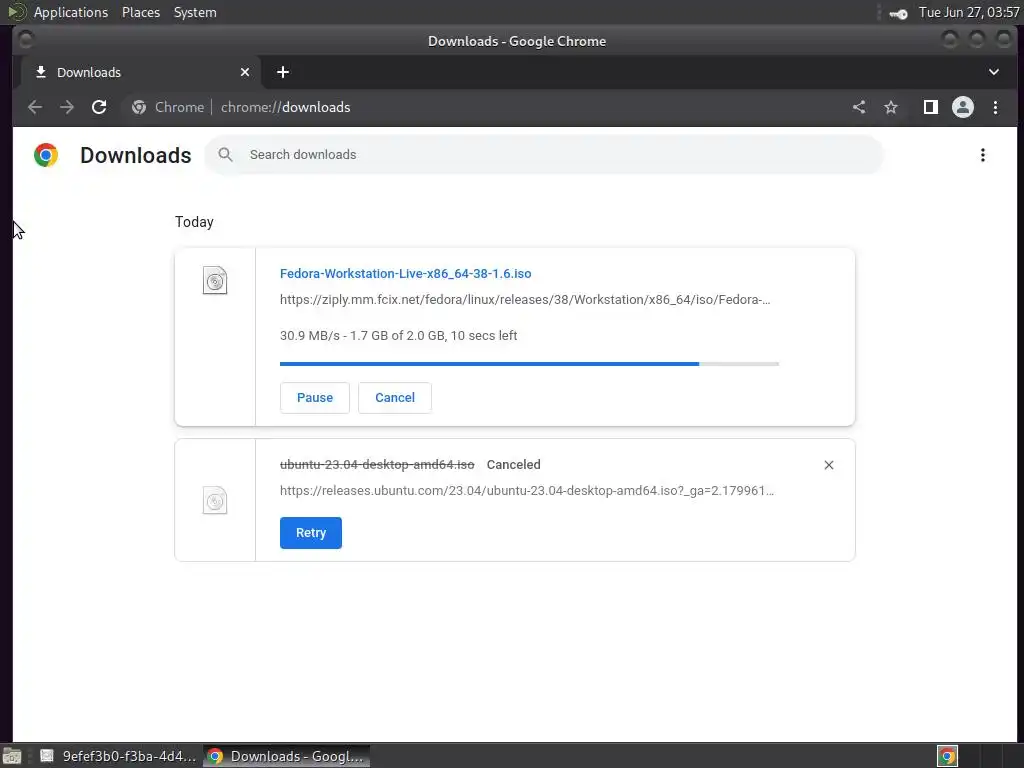Switch to 9efef3b0-f3ba-4d4... taskbar window
The image size is (1024, 768).
pyautogui.click(x=118, y=756)
